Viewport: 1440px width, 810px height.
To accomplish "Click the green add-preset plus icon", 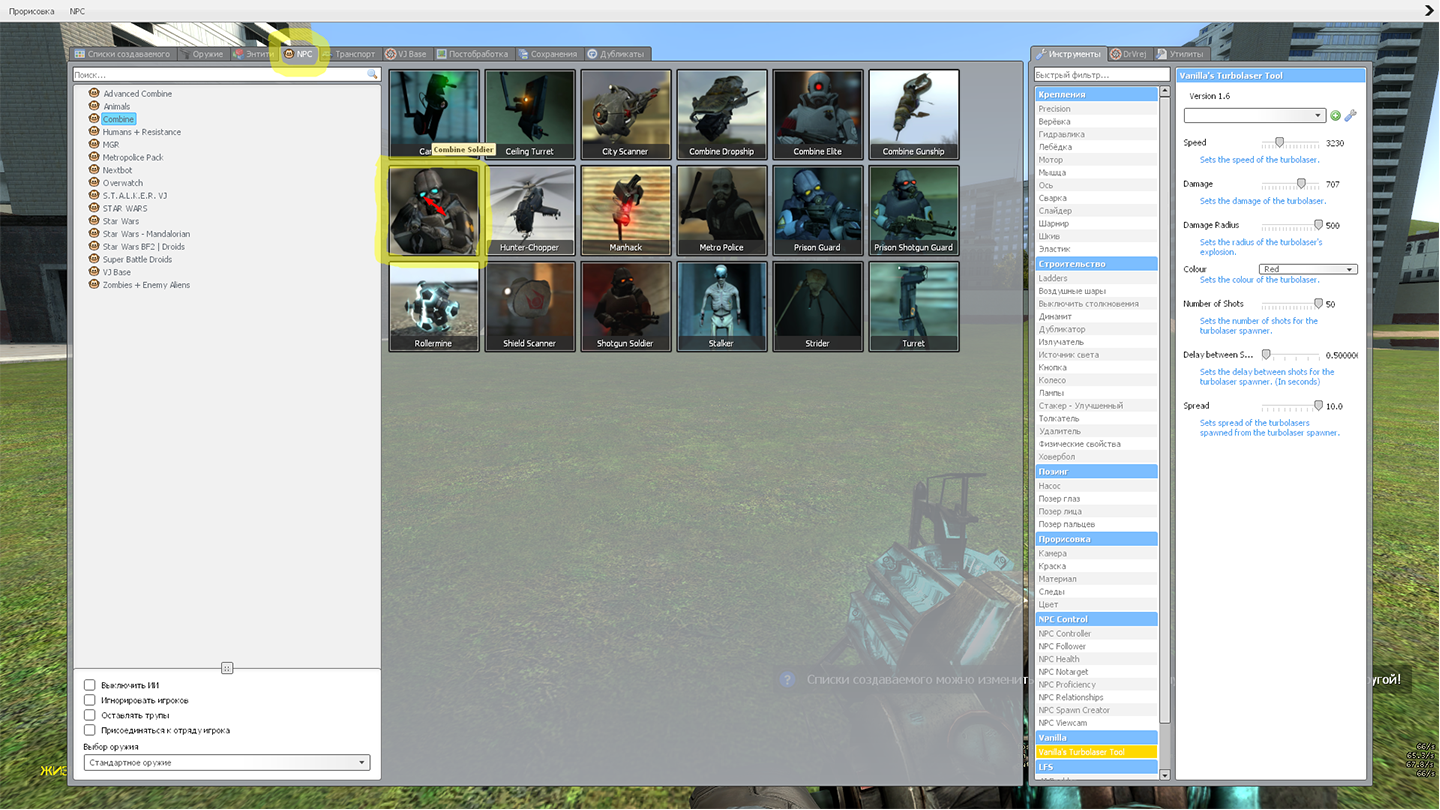I will pyautogui.click(x=1335, y=116).
